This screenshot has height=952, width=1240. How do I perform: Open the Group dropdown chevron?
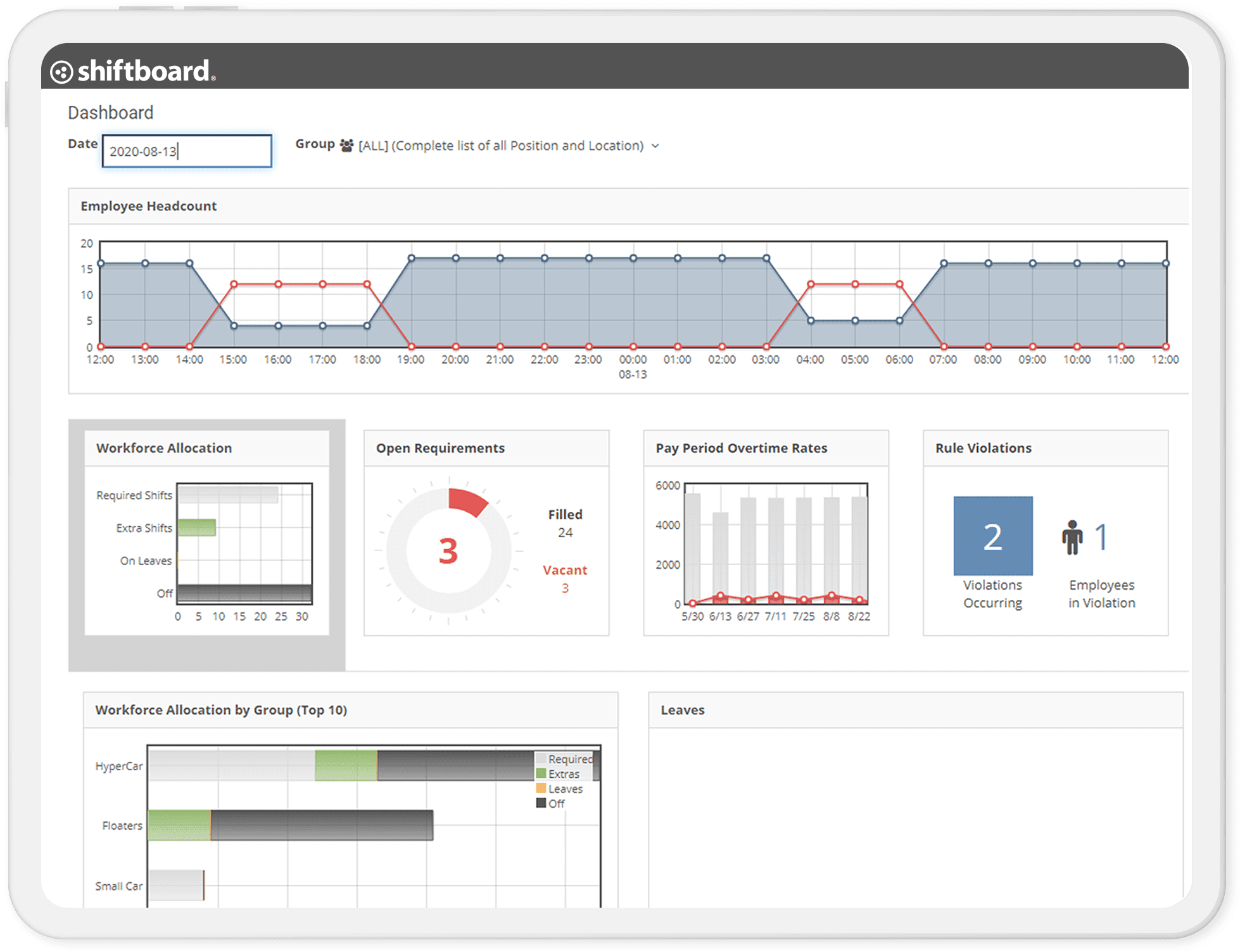pos(655,146)
